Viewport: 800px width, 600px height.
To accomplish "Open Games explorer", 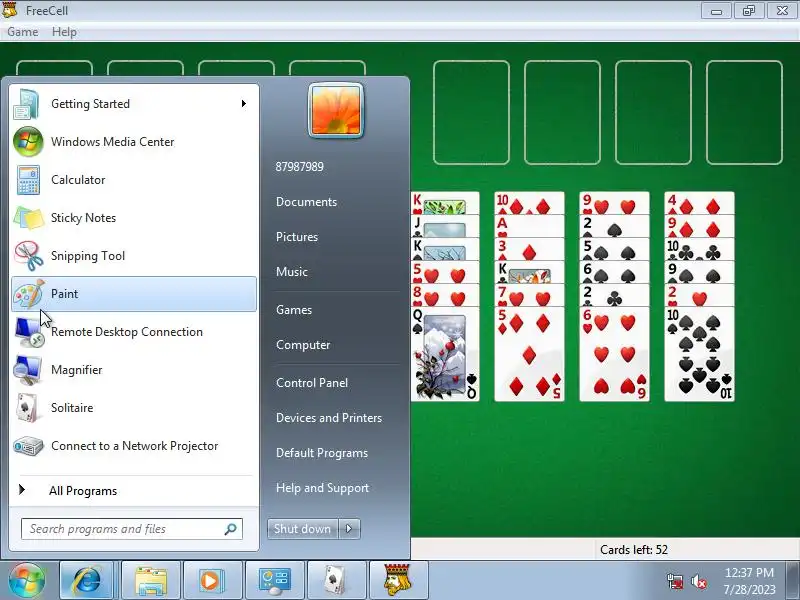I will pos(294,310).
